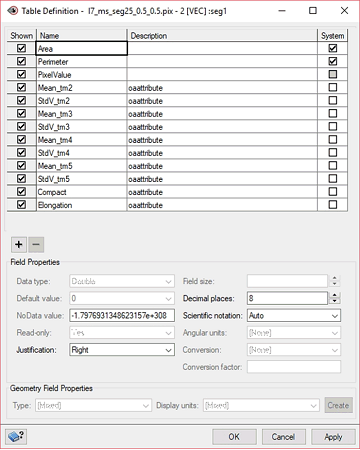Select the Area field name cell
The image size is (360, 450).
[82, 48]
